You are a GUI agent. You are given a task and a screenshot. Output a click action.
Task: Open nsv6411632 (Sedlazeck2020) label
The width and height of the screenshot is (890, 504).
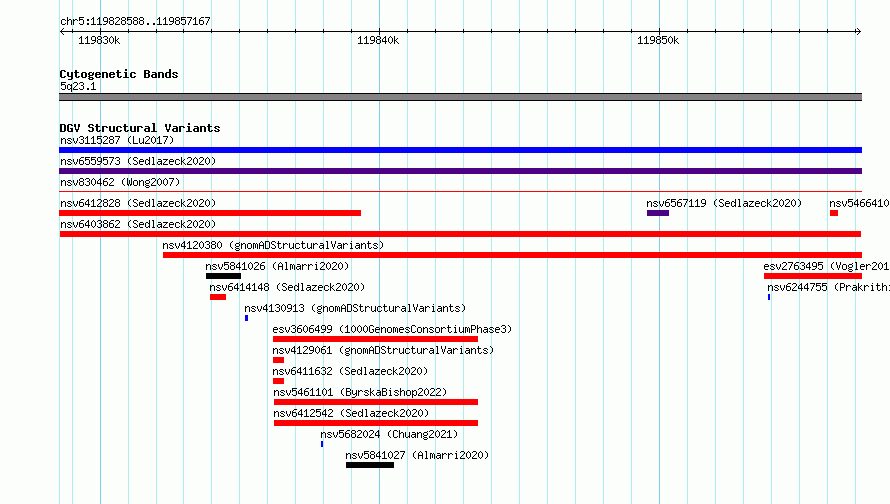pyautogui.click(x=350, y=371)
